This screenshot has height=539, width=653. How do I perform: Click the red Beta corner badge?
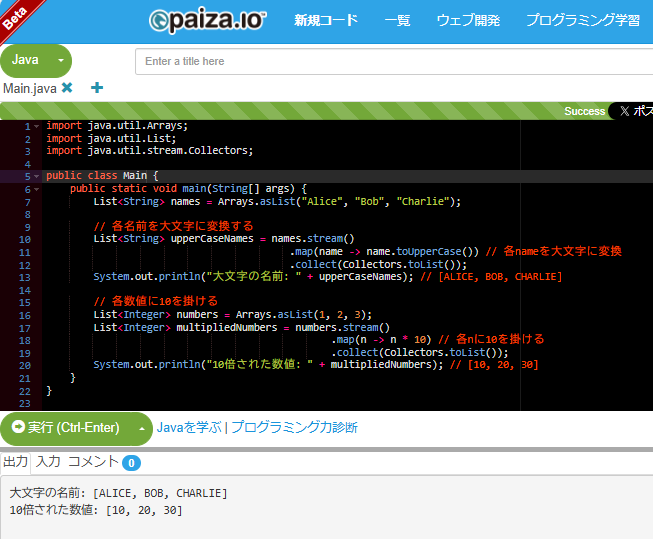tap(14, 12)
